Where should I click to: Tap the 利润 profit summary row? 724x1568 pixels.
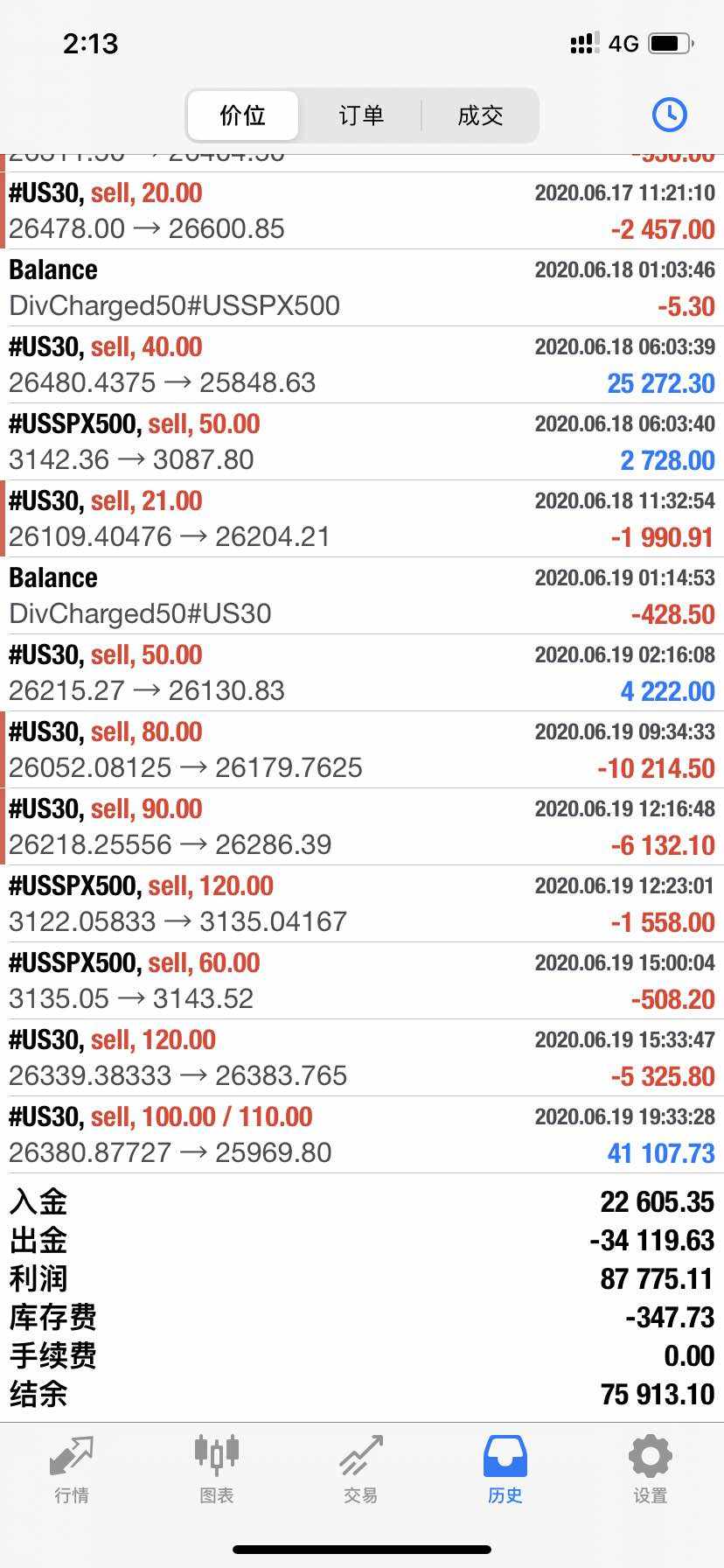click(x=362, y=1278)
